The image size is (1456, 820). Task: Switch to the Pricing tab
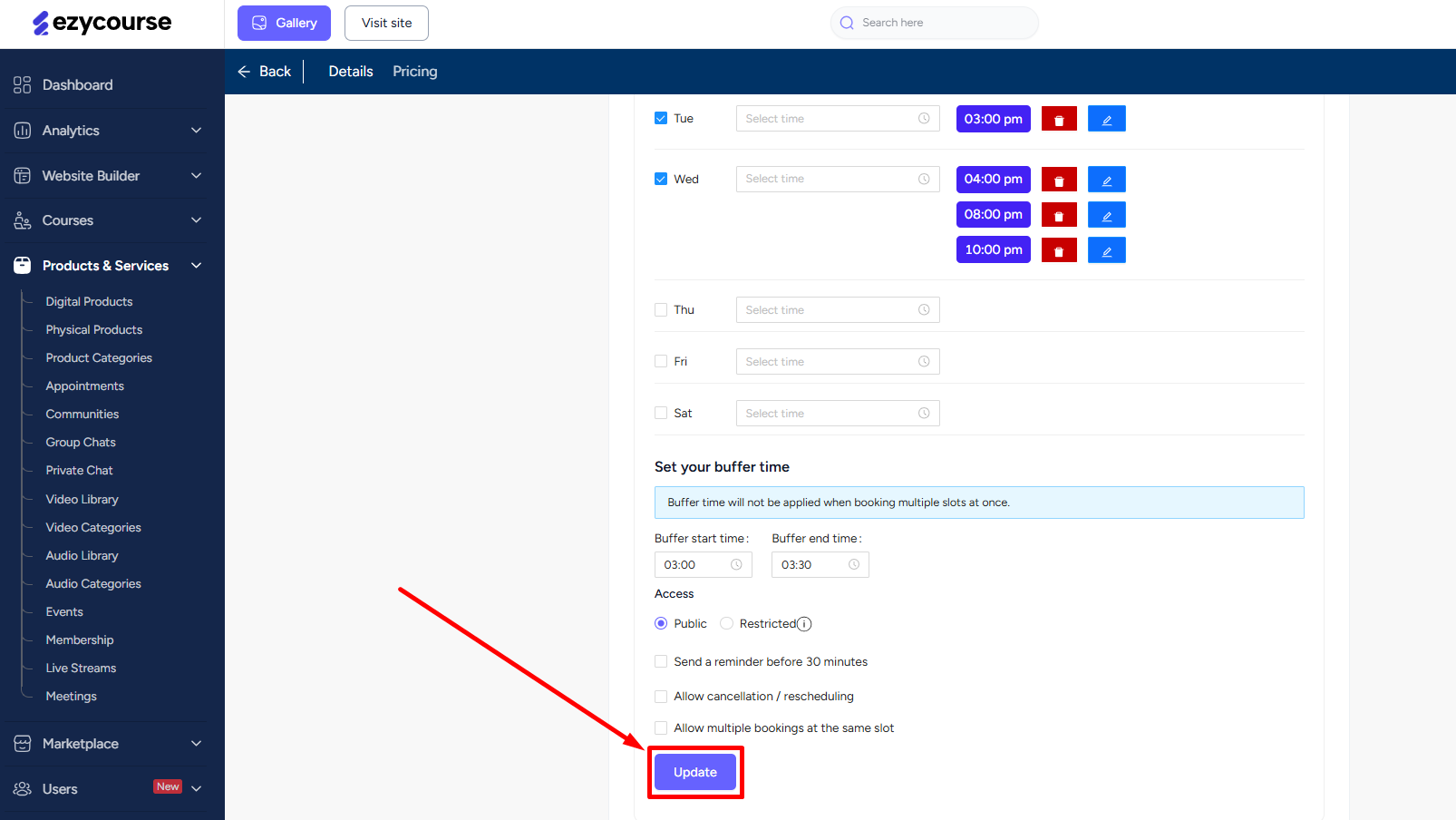(x=414, y=72)
